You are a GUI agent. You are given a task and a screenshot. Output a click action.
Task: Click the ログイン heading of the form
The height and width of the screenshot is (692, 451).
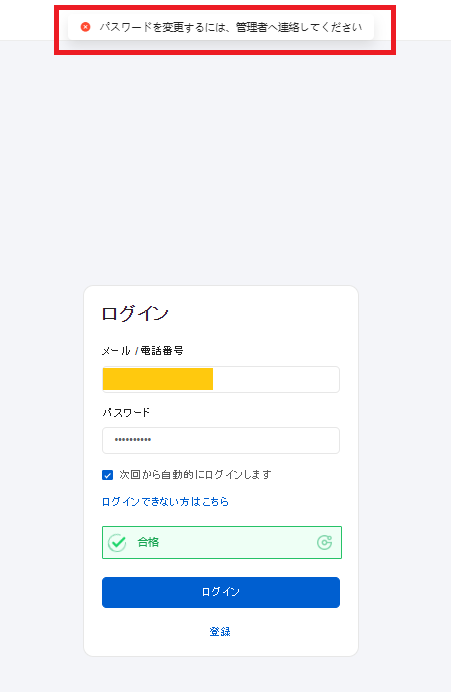tap(135, 314)
